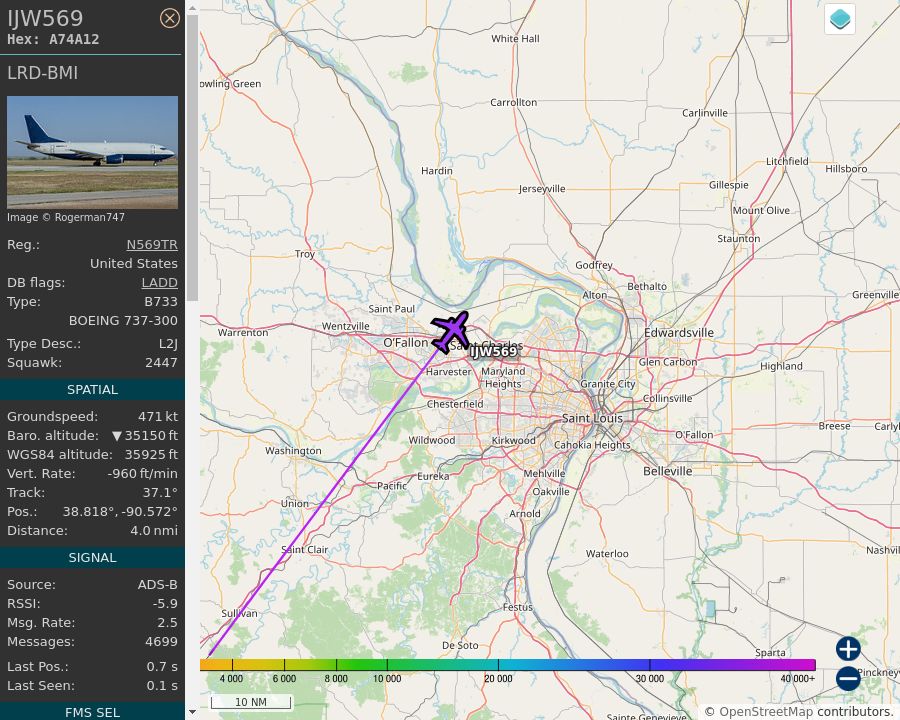Collapse the SIGNAL section header
900x720 pixels.
pyautogui.click(x=92, y=557)
